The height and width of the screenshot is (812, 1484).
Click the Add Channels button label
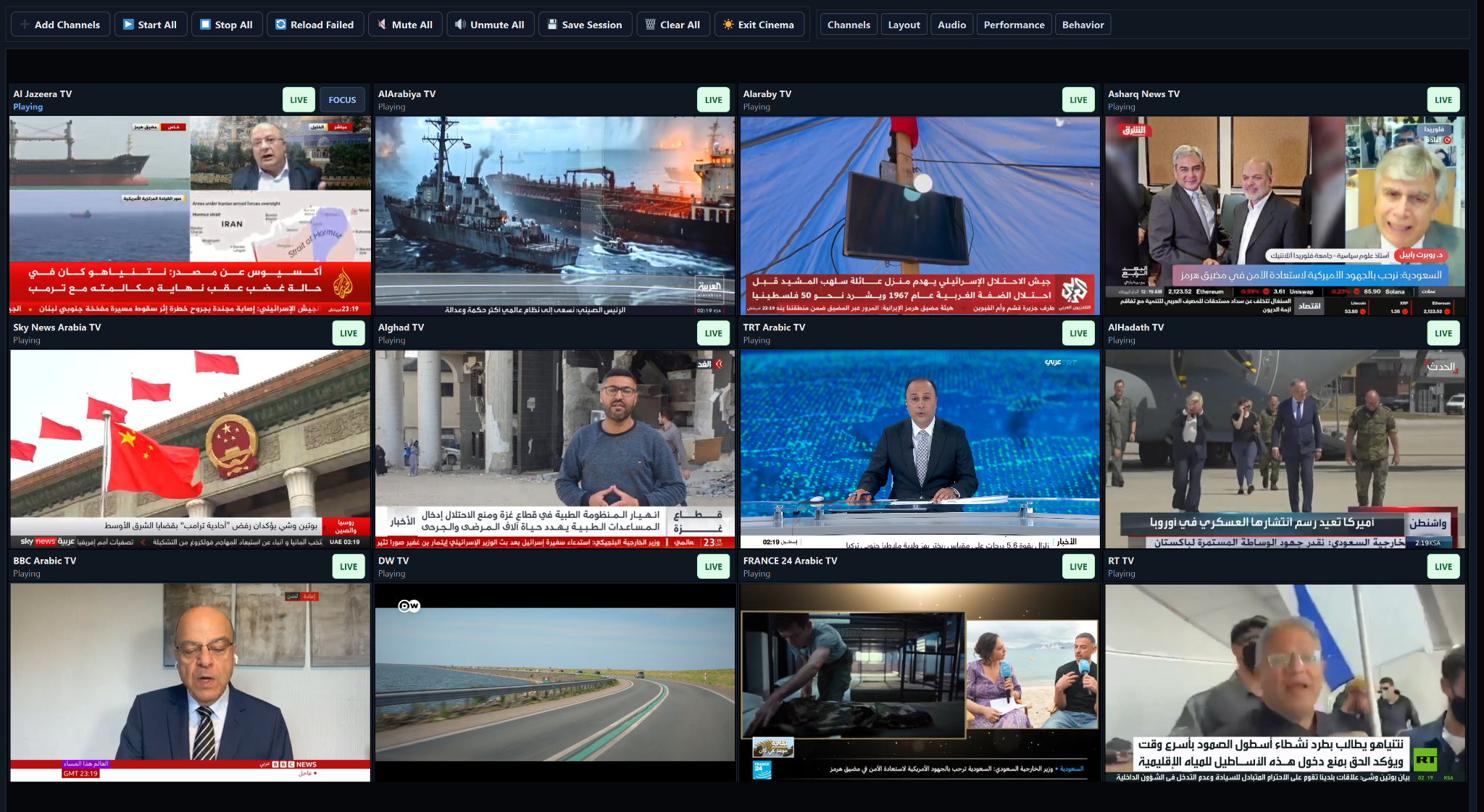pyautogui.click(x=67, y=25)
